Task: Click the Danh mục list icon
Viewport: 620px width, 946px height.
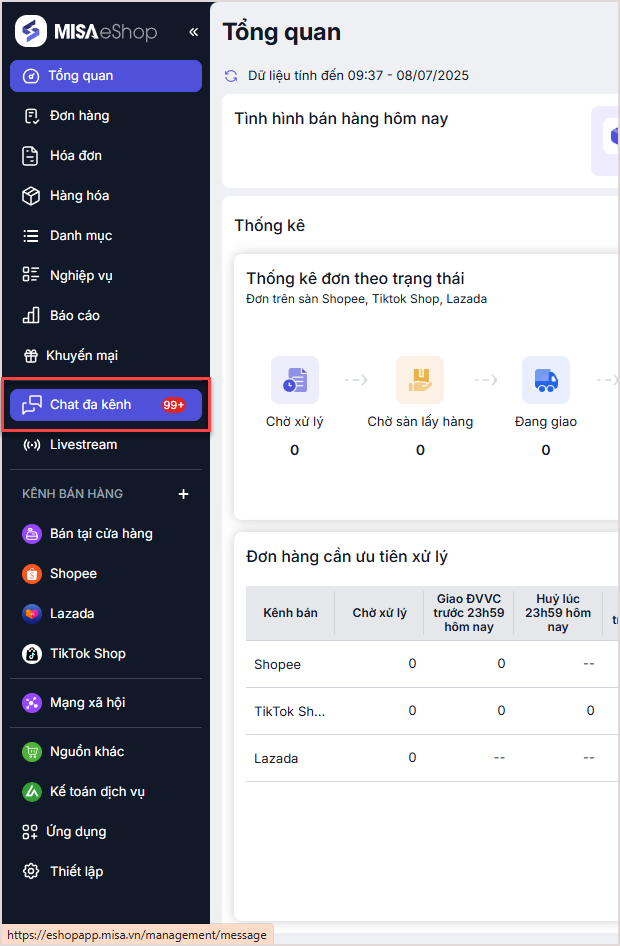Action: pos(31,236)
